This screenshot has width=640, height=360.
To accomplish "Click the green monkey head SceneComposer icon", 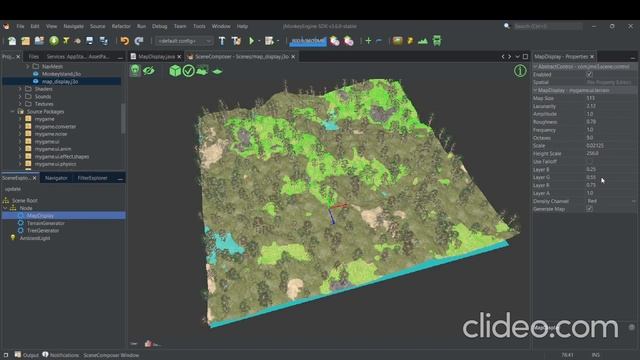I will pyautogui.click(x=135, y=71).
